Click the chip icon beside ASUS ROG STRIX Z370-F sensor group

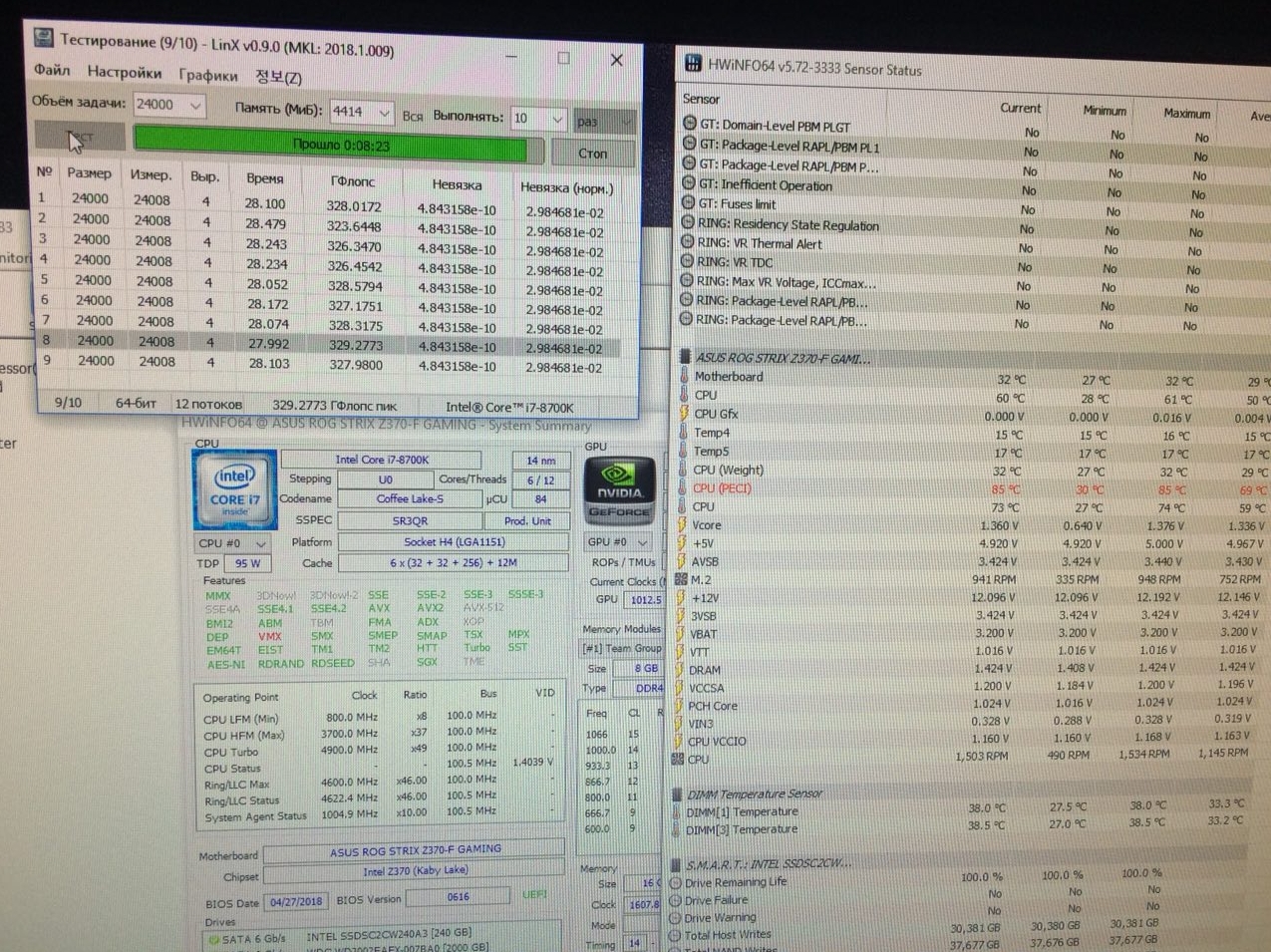click(685, 356)
